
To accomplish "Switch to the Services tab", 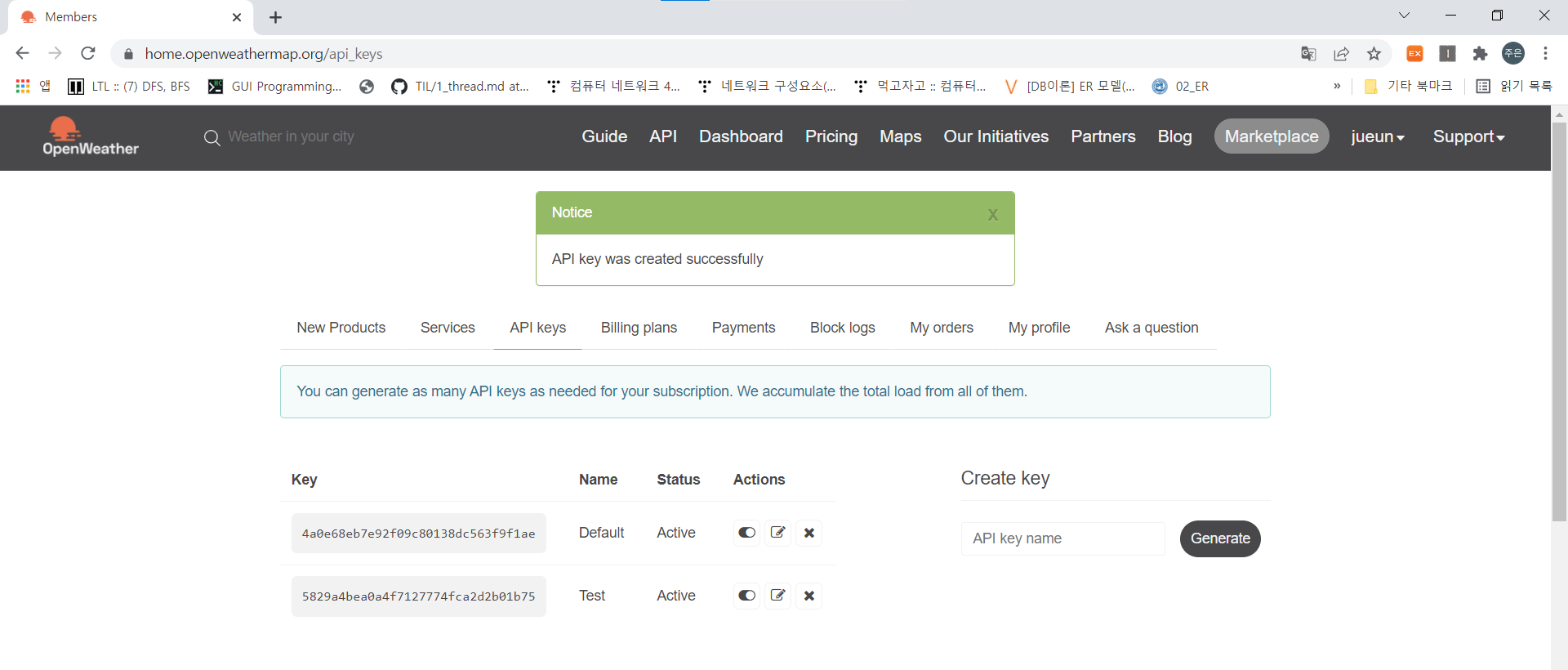I will (x=448, y=328).
